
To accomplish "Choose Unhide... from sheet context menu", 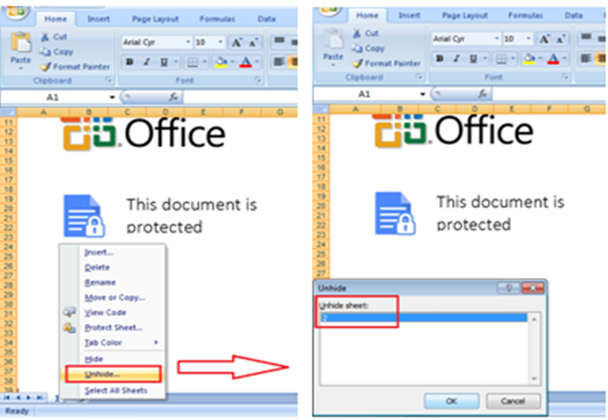I will tap(112, 374).
